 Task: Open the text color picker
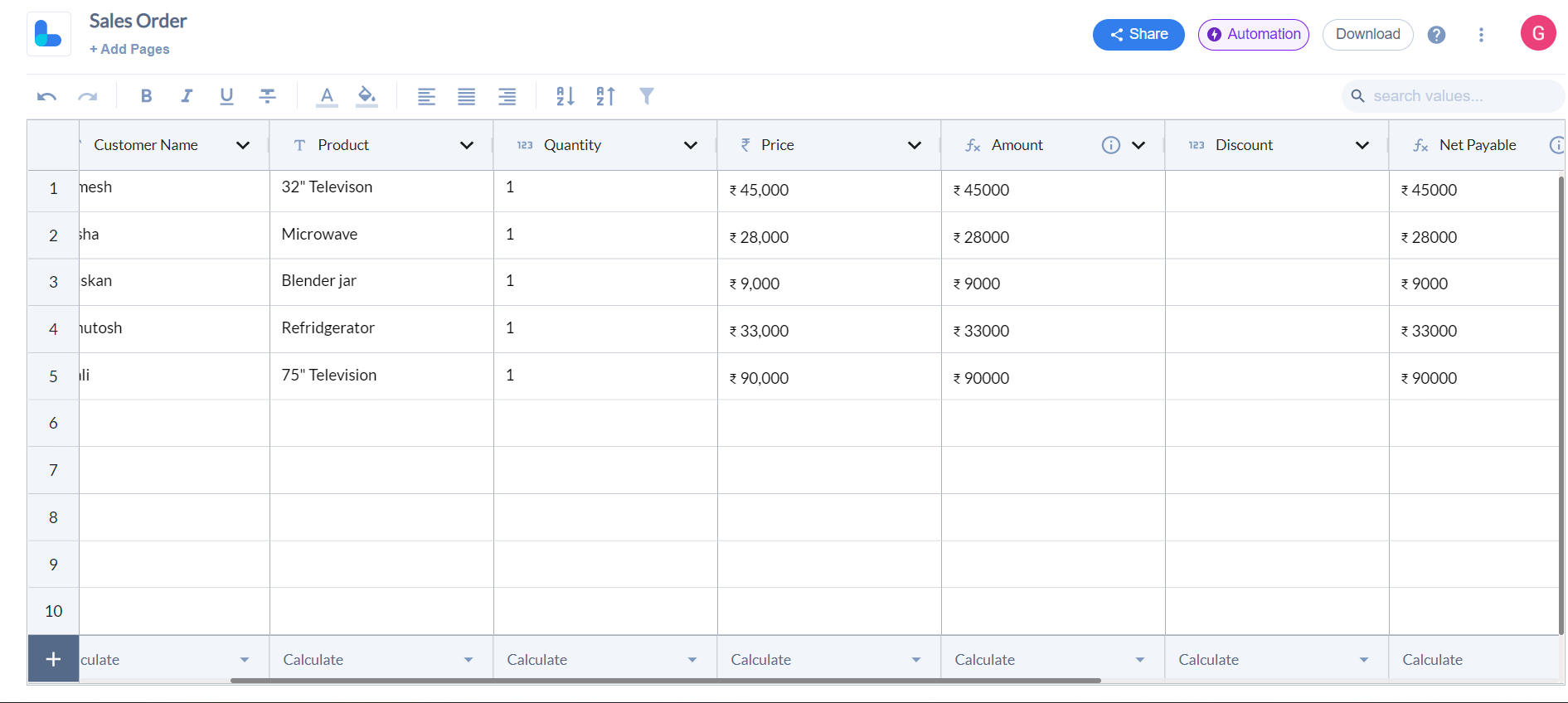tap(327, 97)
